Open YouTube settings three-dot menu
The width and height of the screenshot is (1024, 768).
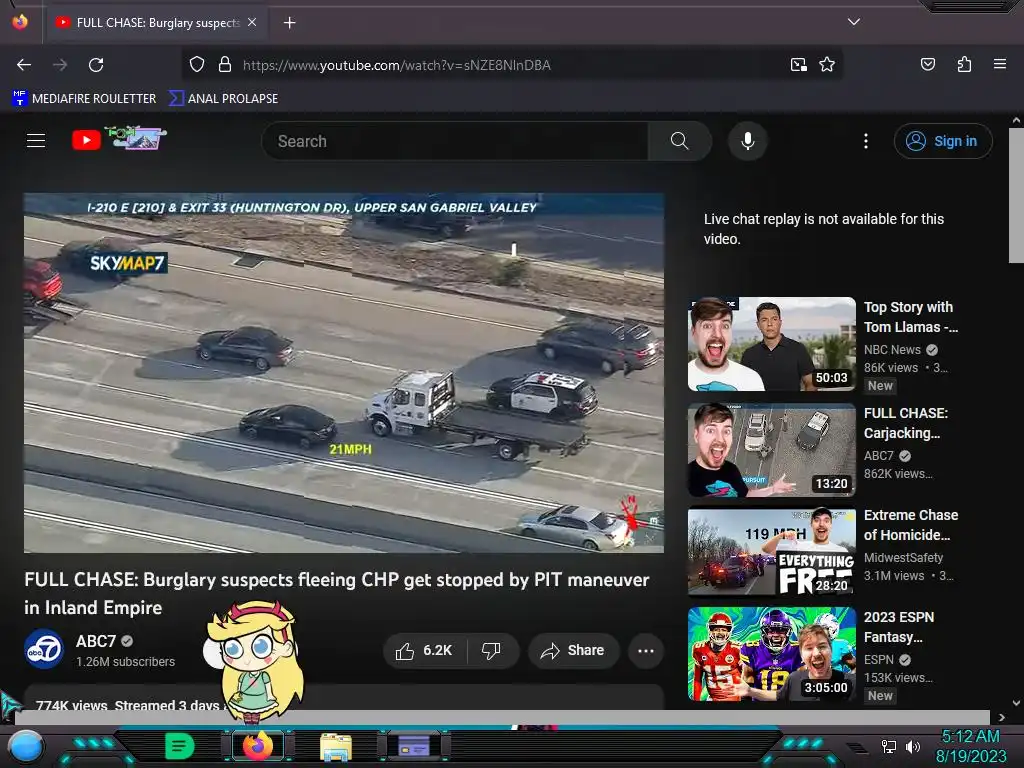click(865, 141)
